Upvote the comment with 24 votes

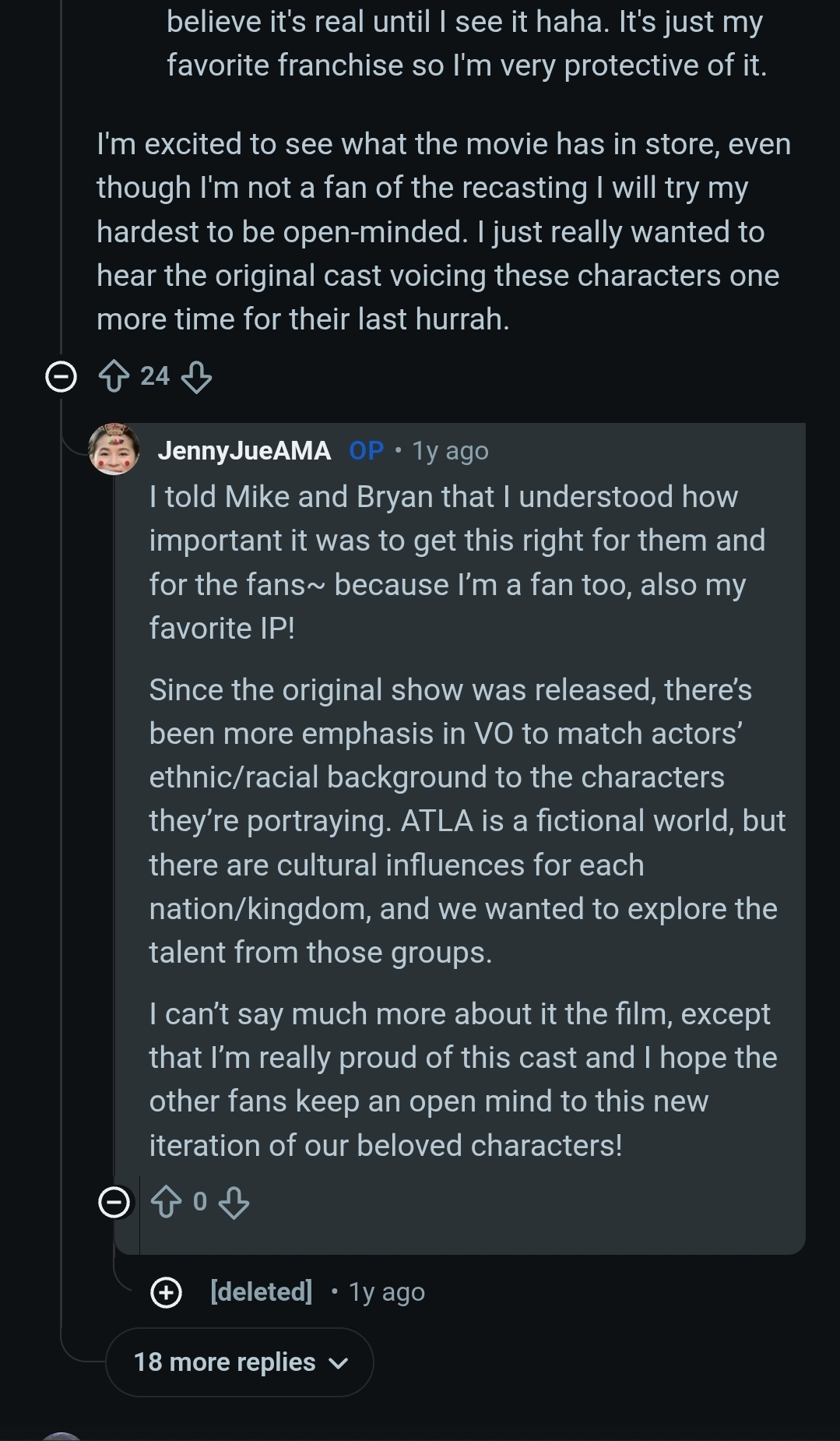coord(114,377)
